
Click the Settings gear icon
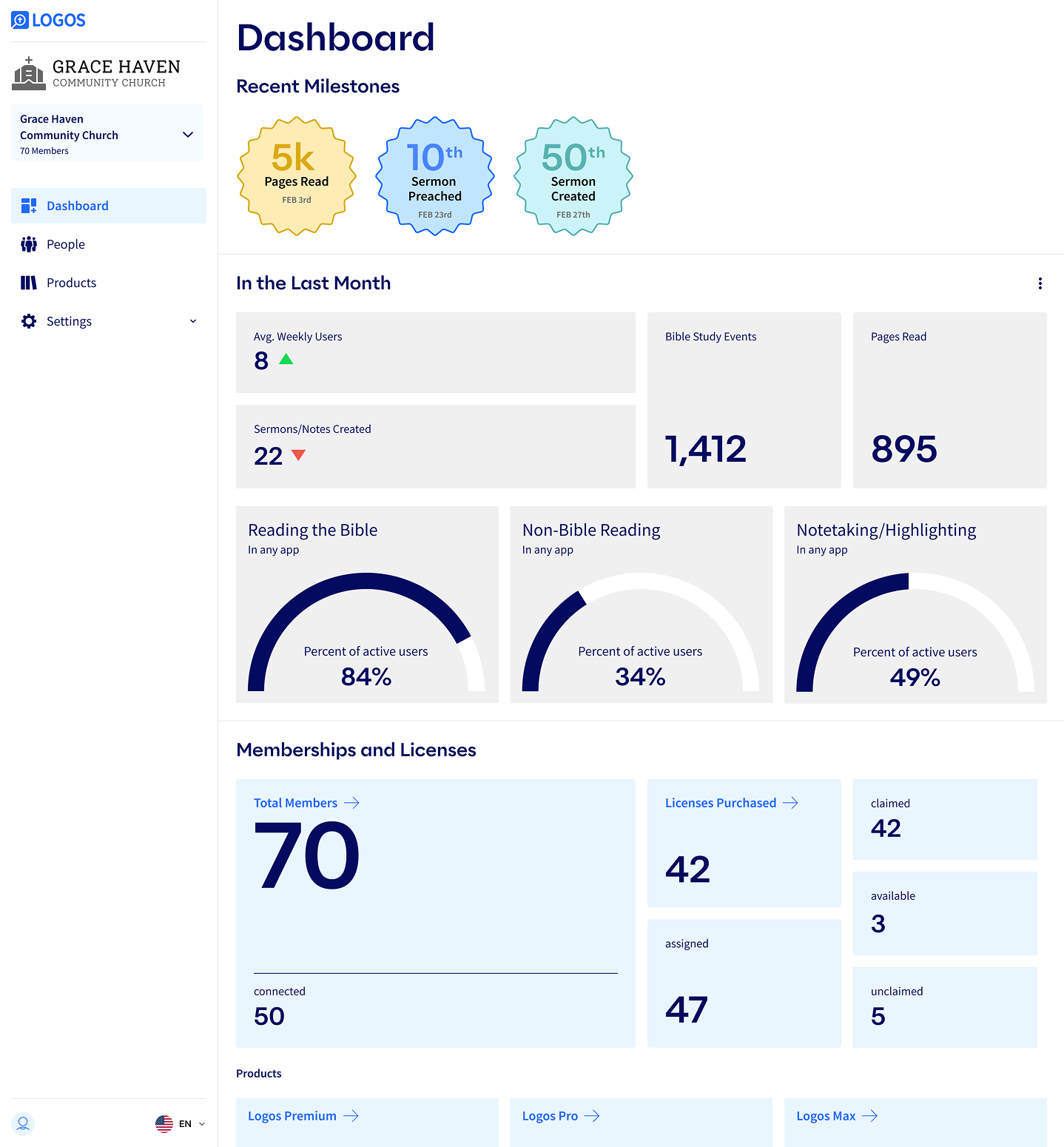click(x=29, y=321)
